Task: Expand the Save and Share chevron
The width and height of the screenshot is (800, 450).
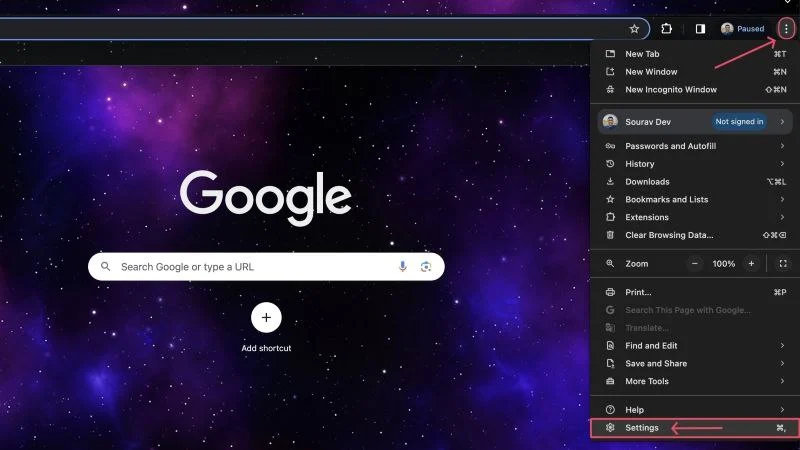Action: click(x=782, y=363)
